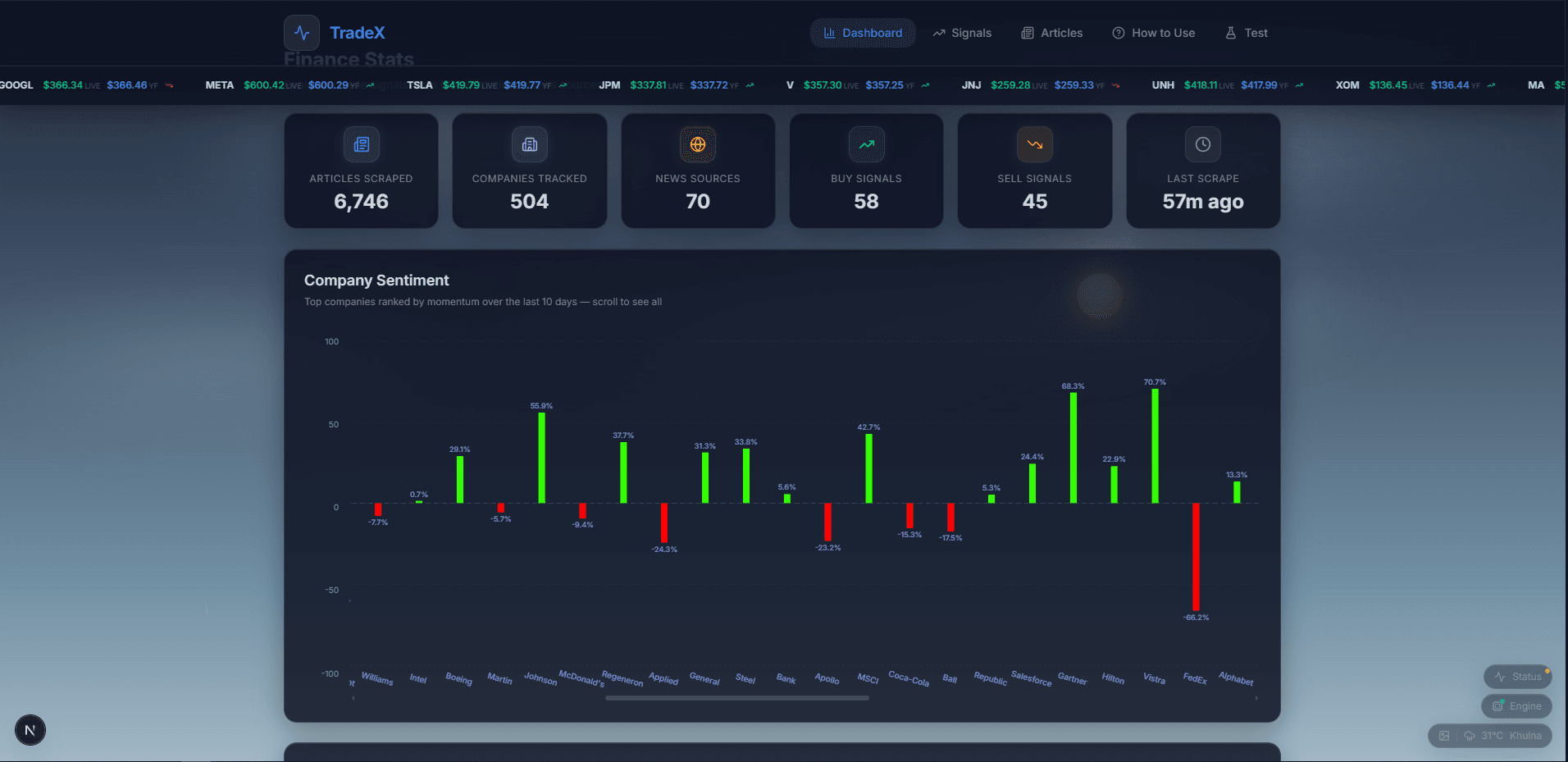Click the Sell Signals trending-down icon
The image size is (1568, 762).
point(1035,144)
